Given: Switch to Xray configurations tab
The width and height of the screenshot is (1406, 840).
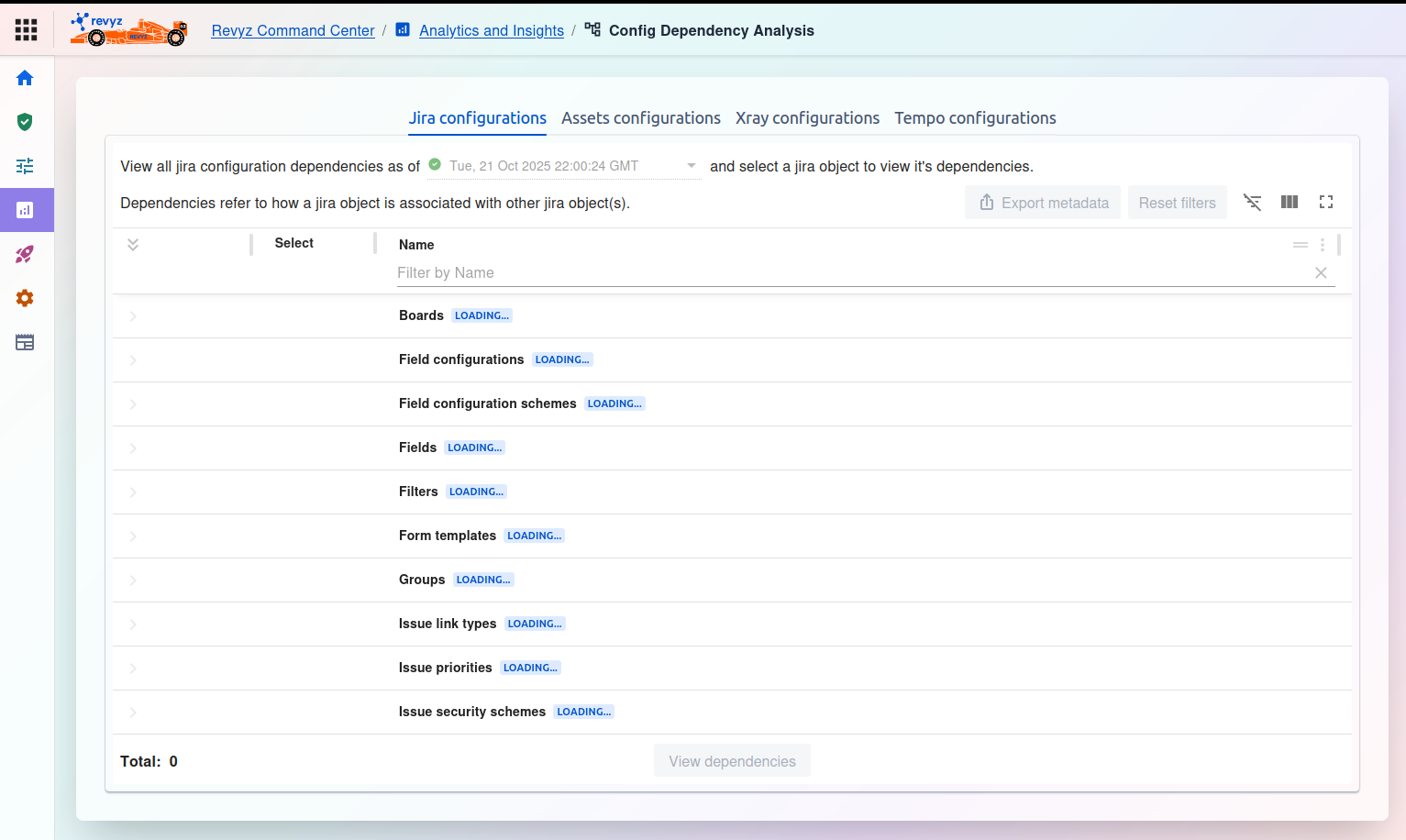Looking at the screenshot, I should 807,118.
